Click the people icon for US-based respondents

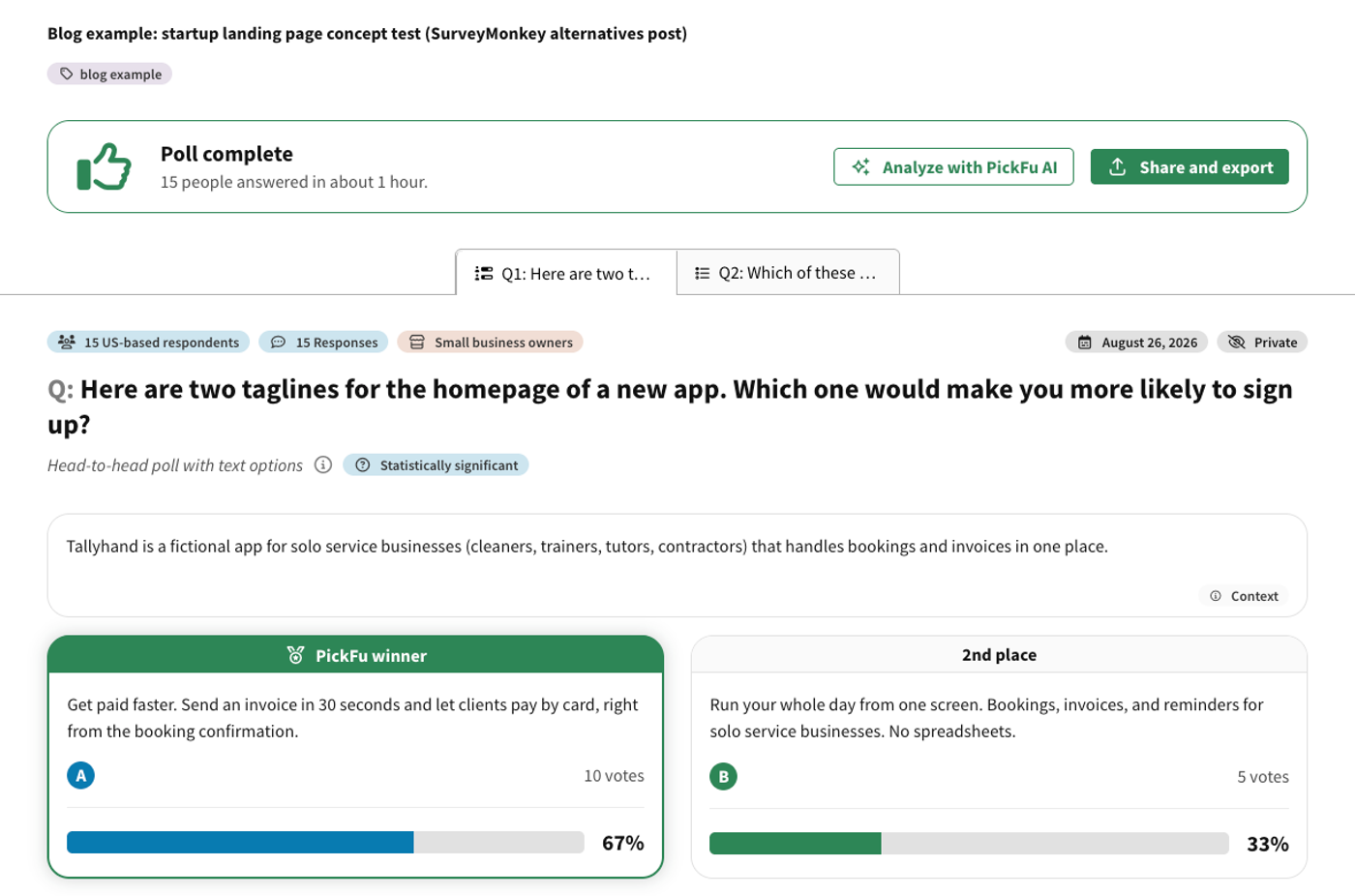tap(67, 342)
